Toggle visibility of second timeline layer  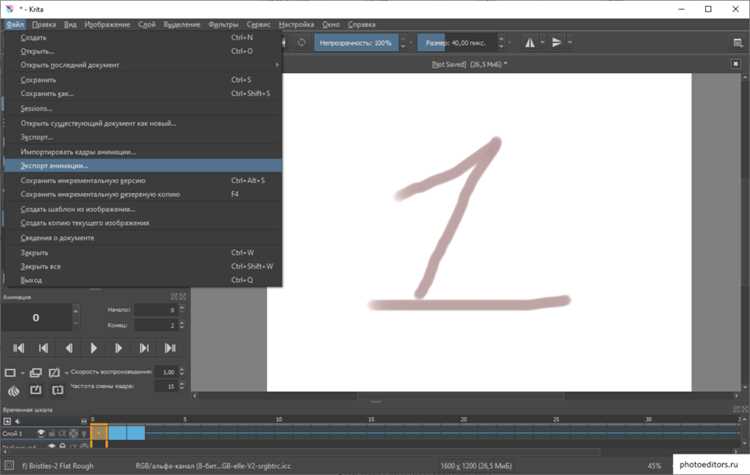tap(52, 446)
